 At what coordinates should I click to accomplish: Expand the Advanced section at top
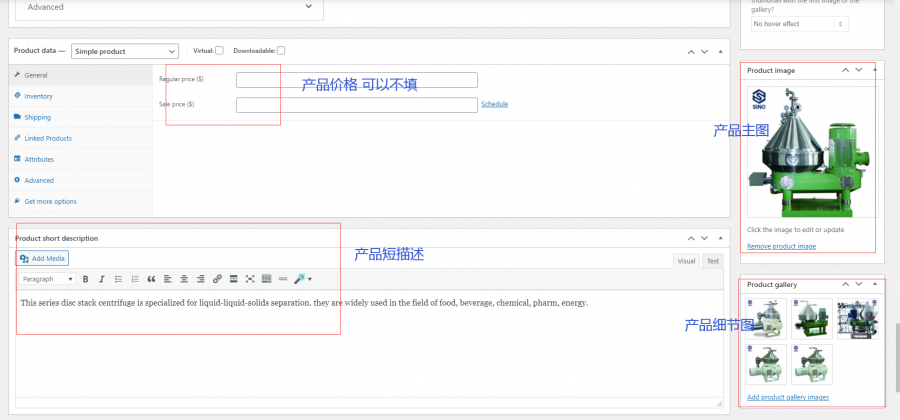(169, 7)
